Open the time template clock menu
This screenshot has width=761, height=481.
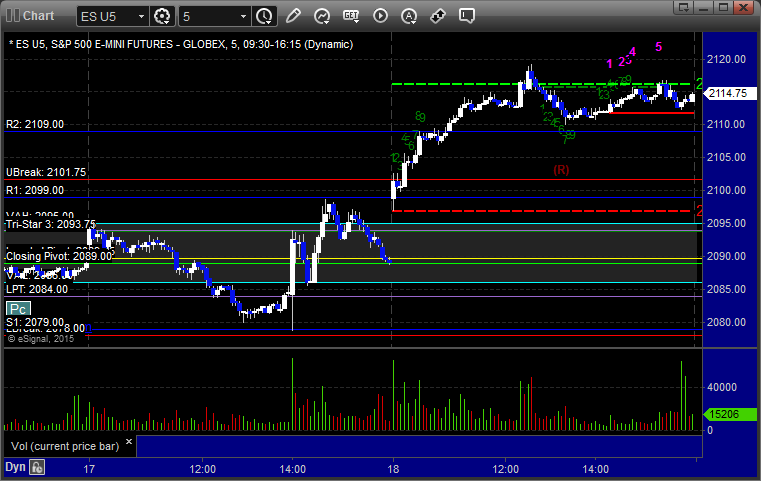click(265, 16)
